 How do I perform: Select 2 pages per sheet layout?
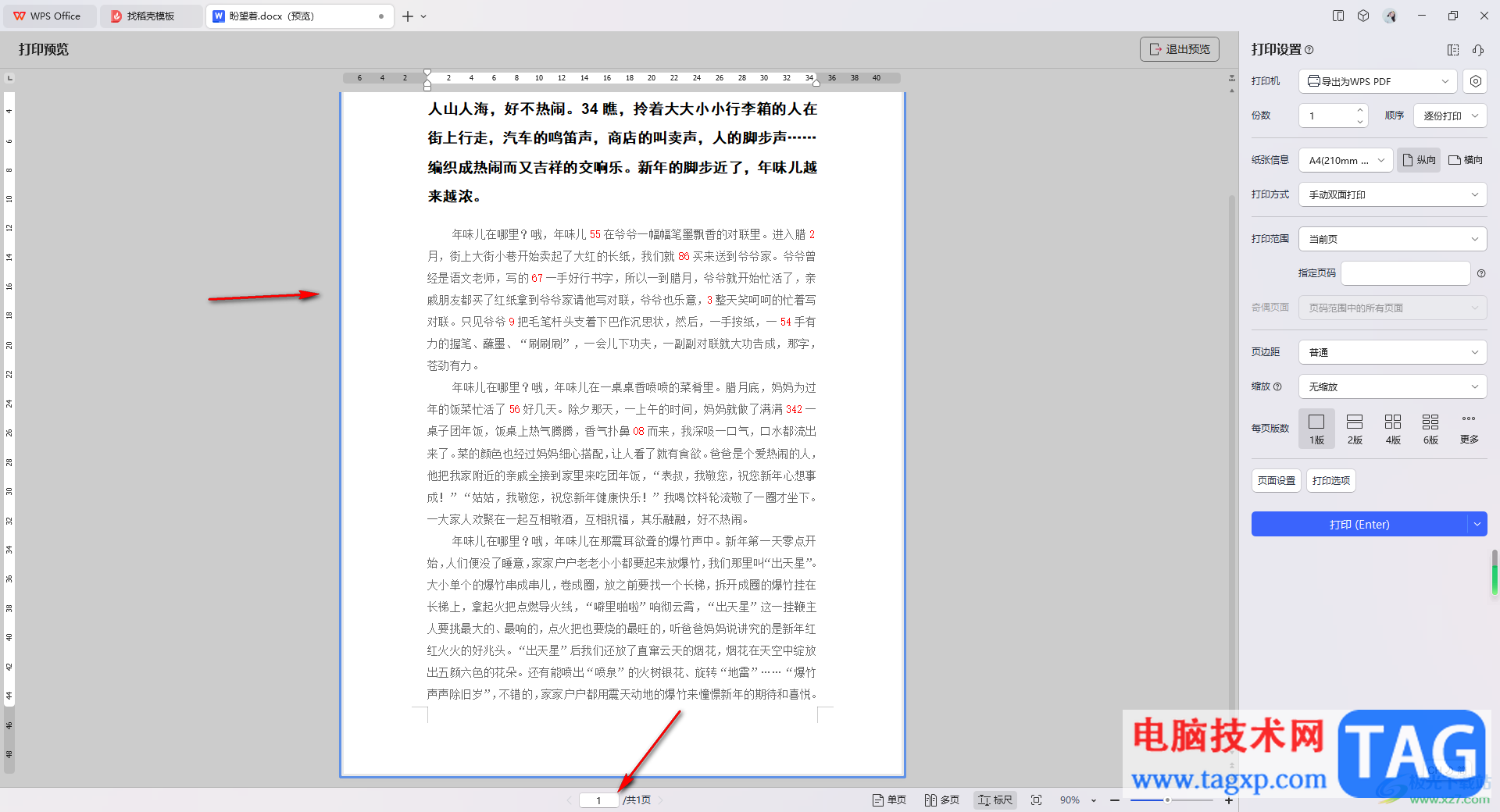pyautogui.click(x=1355, y=429)
